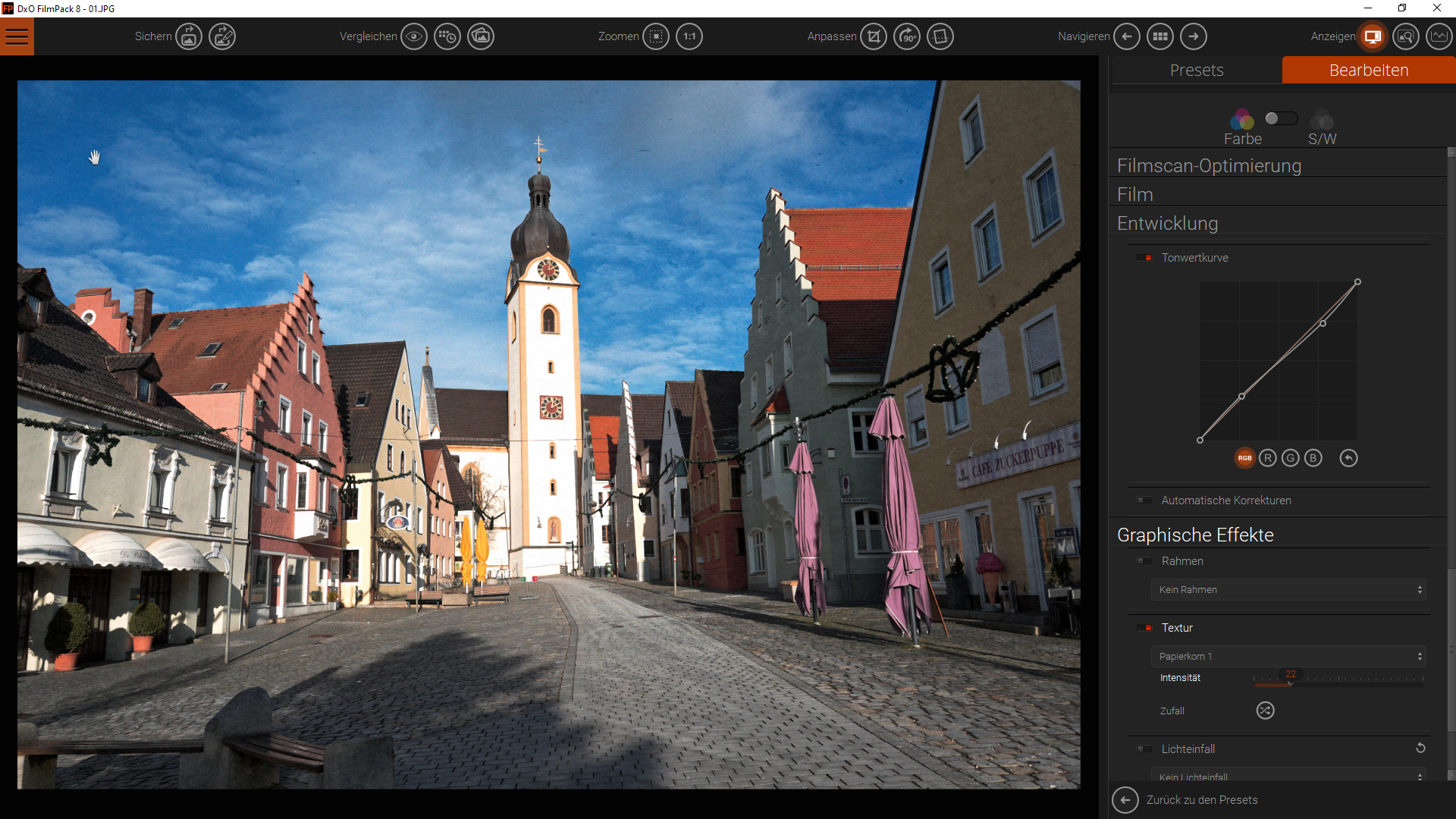Open the Papierkorn 1 texture dropdown
Viewport: 1456px width, 819px height.
point(1288,657)
